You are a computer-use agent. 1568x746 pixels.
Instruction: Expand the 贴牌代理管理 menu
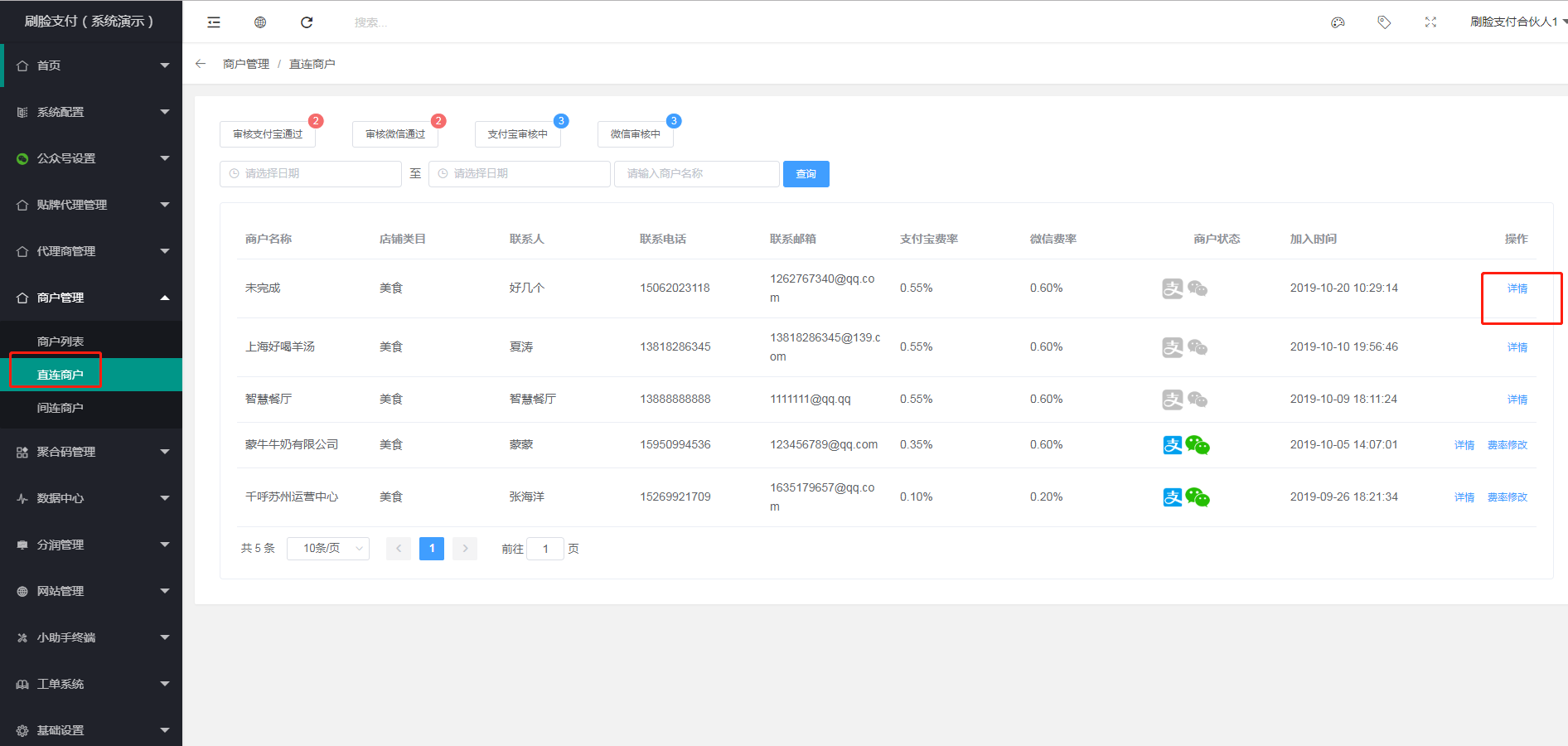click(x=165, y=205)
